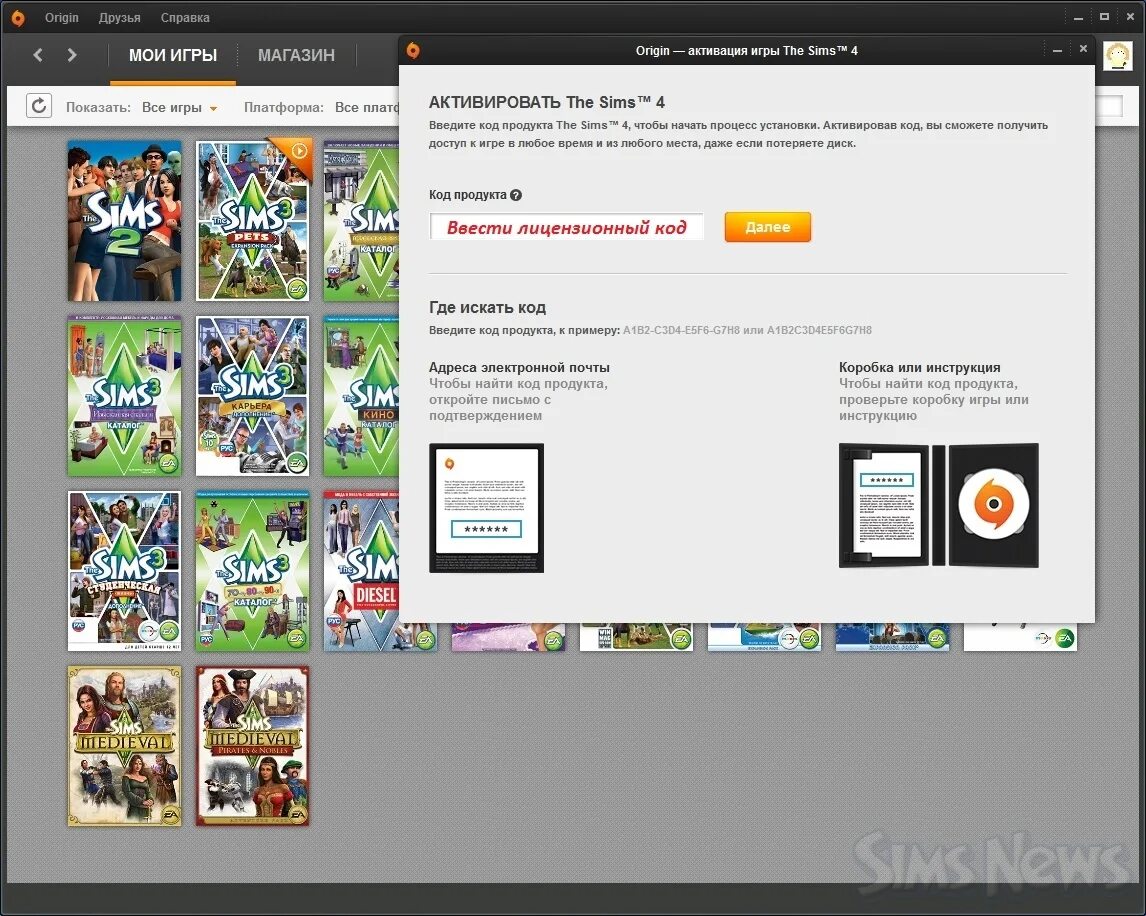The width and height of the screenshot is (1146, 916).
Task: Open the Справка menu
Action: pos(185,18)
